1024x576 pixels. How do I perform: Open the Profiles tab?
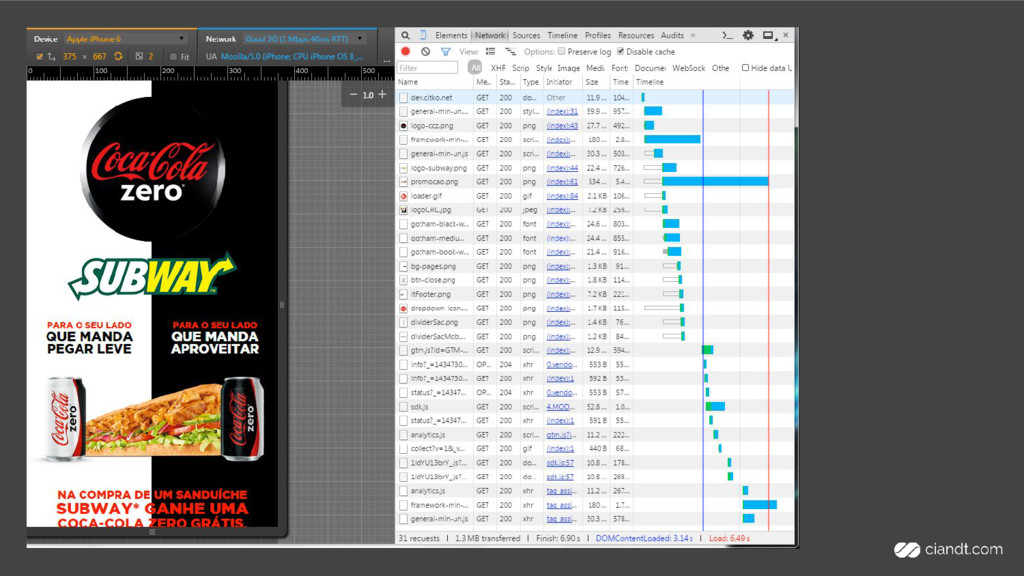[x=598, y=35]
